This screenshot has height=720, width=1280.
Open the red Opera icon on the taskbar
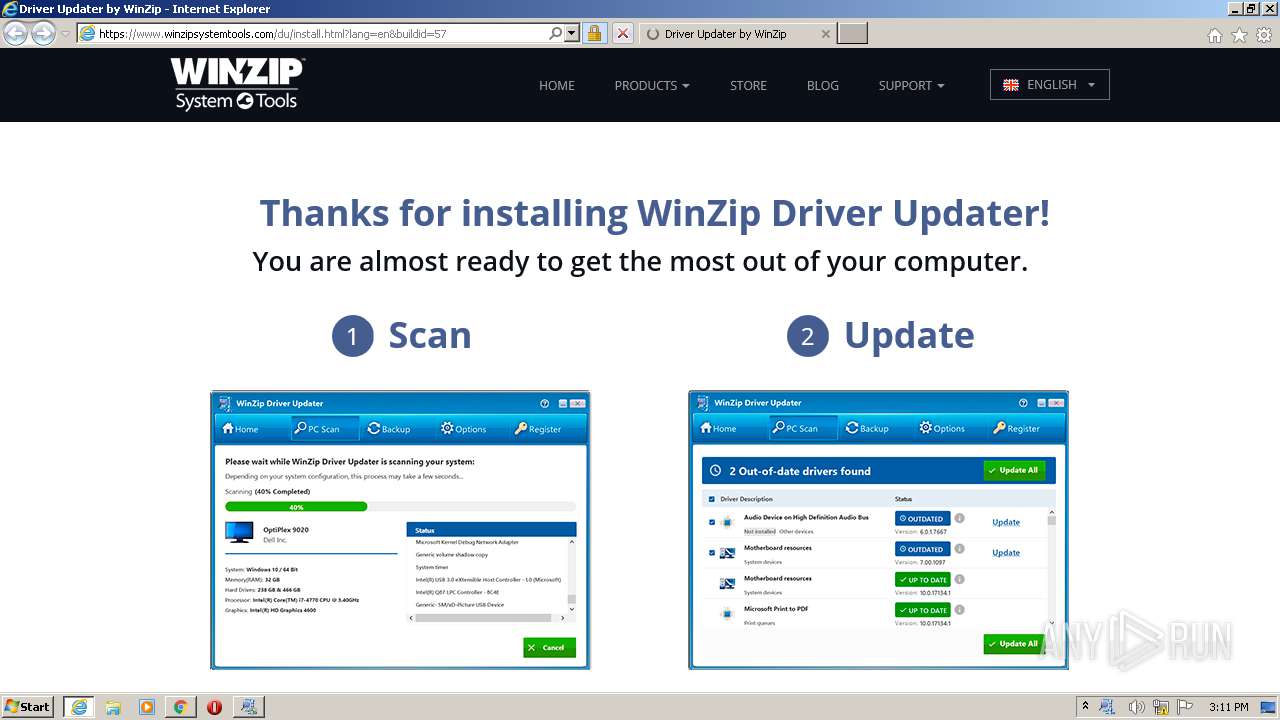pyautogui.click(x=214, y=707)
